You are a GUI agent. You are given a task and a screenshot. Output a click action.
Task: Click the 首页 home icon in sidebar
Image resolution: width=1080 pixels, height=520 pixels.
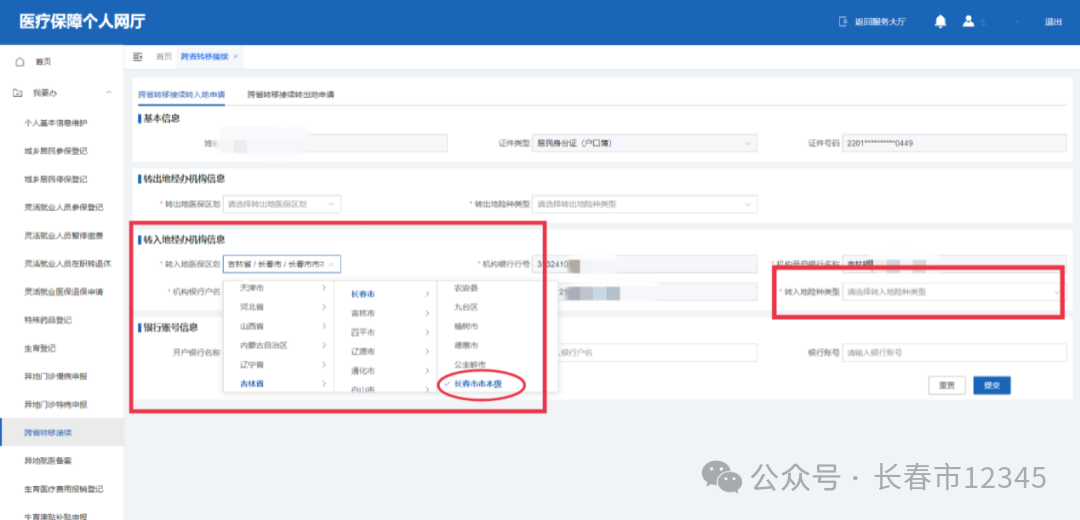click(x=19, y=62)
